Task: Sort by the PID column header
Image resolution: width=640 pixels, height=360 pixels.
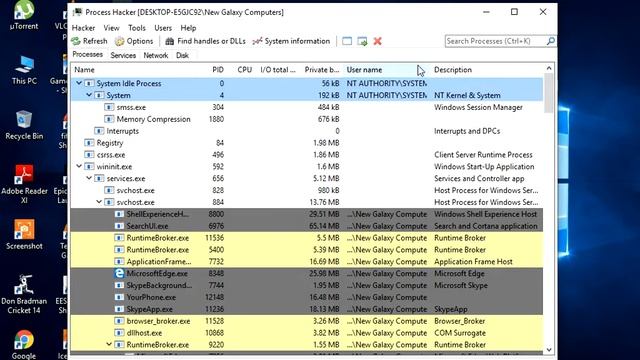Action: (218, 70)
